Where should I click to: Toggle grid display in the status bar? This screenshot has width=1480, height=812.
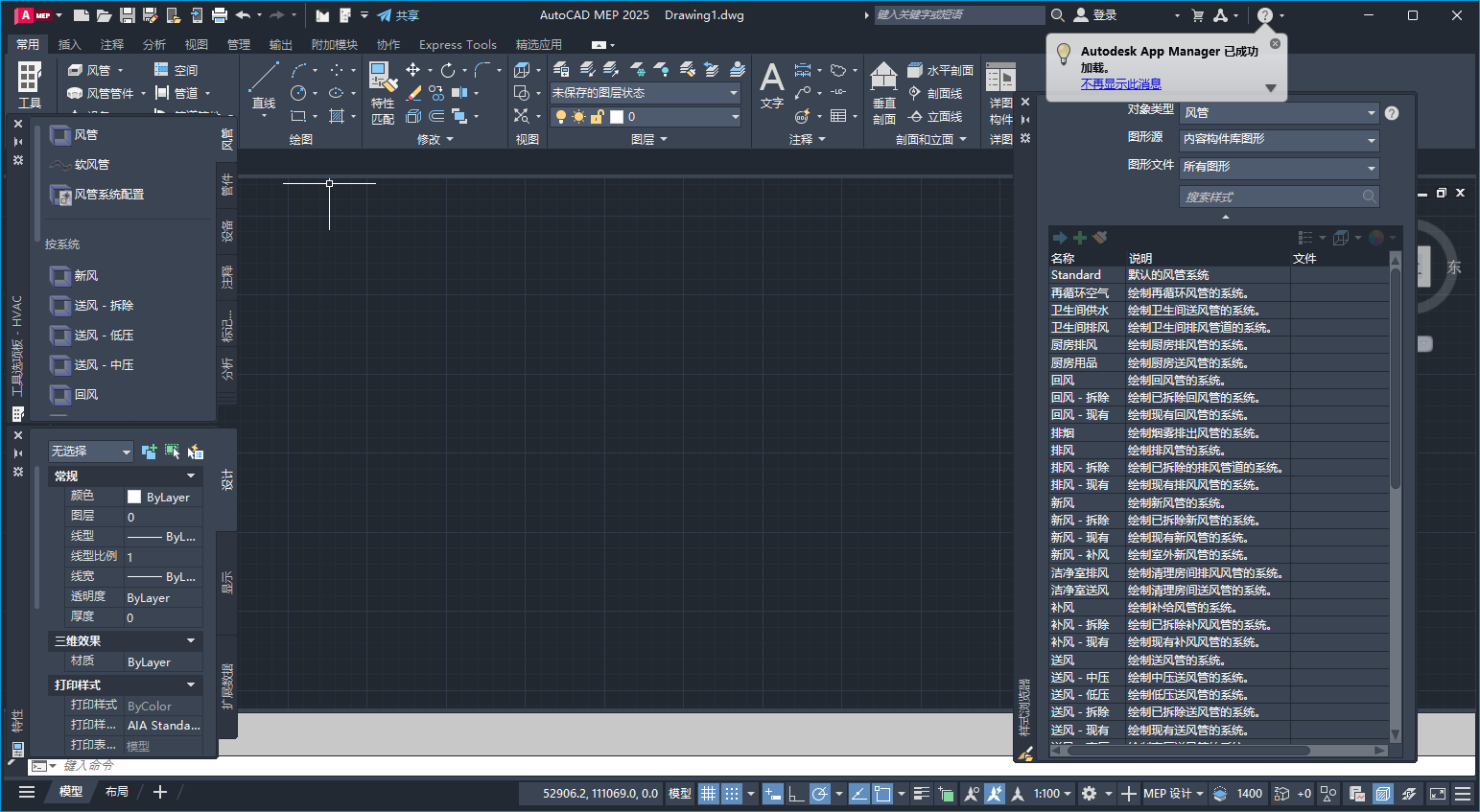[708, 793]
